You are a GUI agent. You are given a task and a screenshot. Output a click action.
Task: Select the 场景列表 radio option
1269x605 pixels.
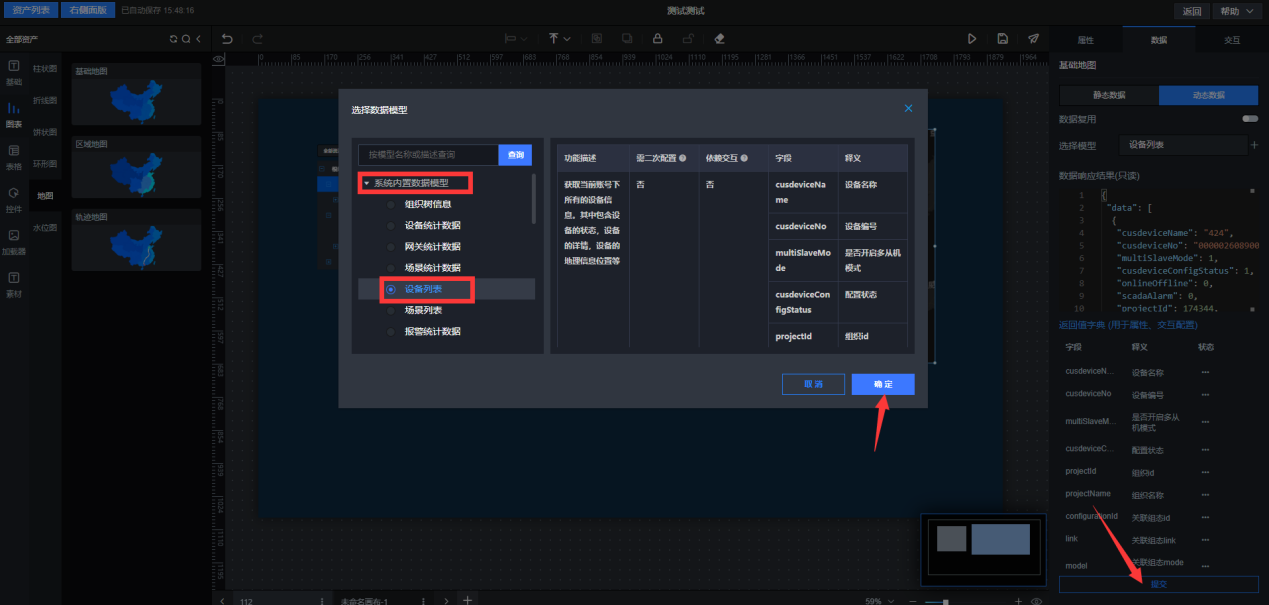tap(391, 311)
